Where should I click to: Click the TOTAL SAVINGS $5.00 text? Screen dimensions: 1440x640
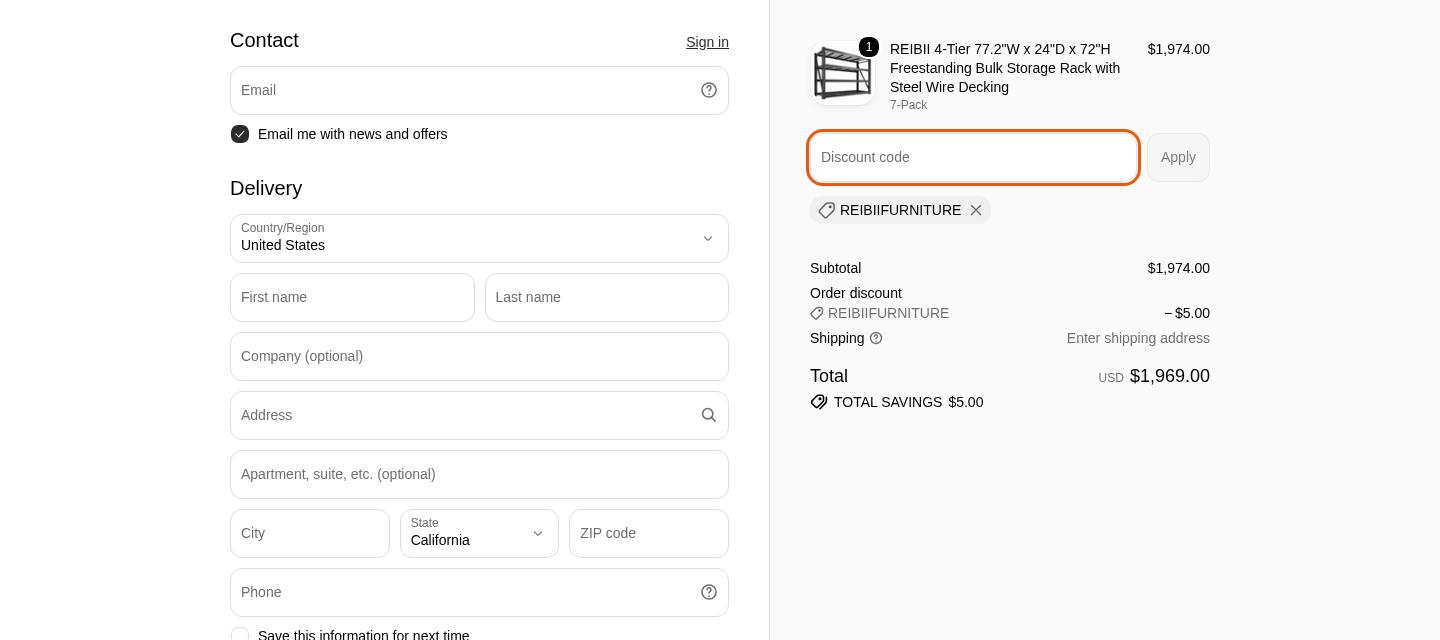[x=908, y=402]
